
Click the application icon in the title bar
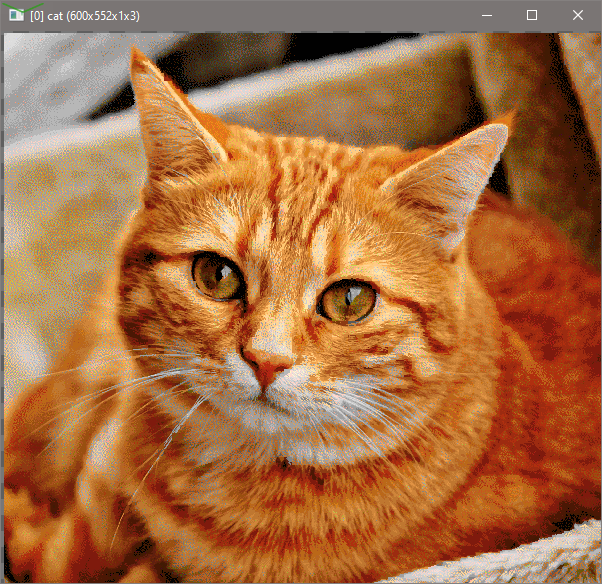click(x=17, y=15)
